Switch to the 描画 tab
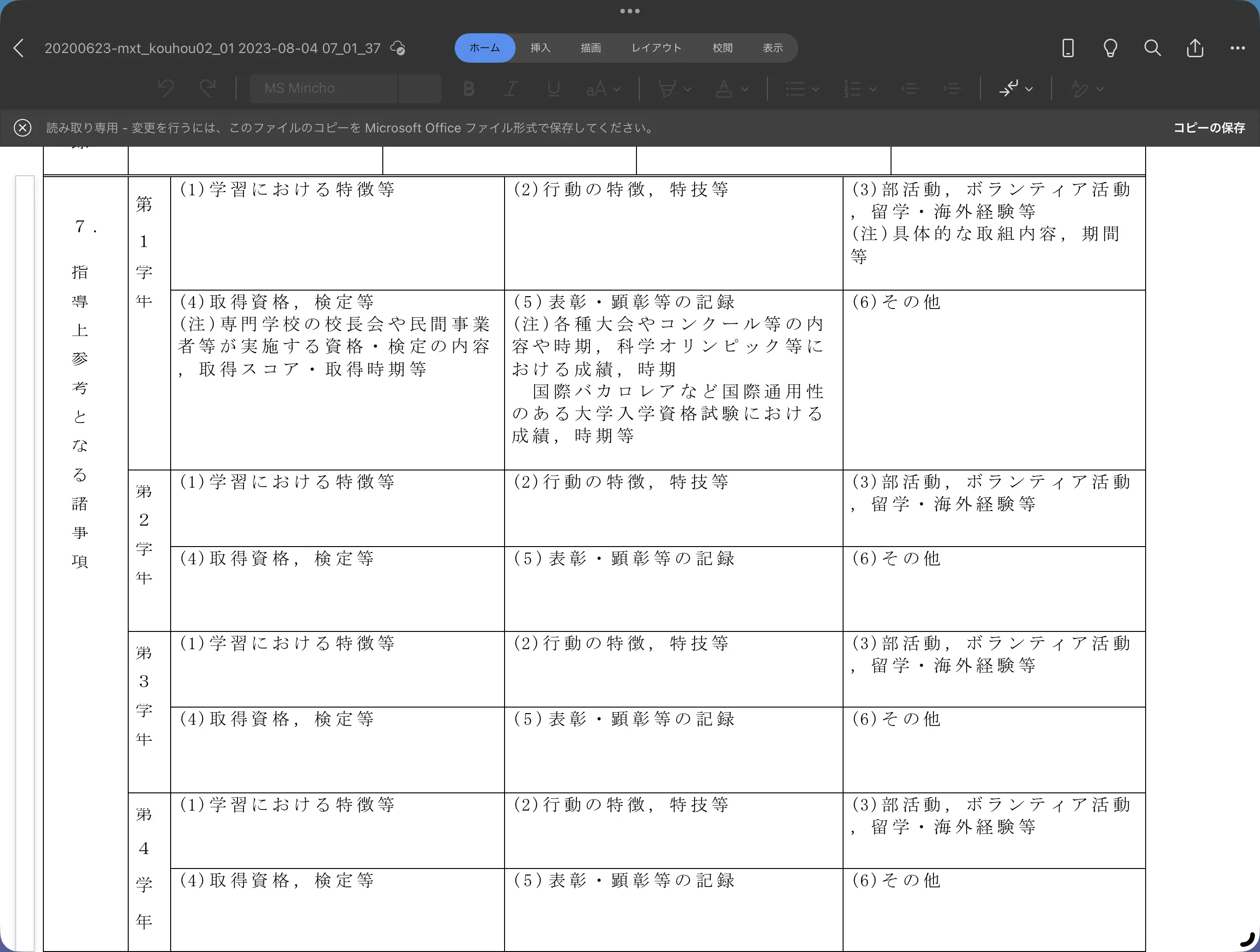Screen dimensions: 1260x952 [x=591, y=48]
